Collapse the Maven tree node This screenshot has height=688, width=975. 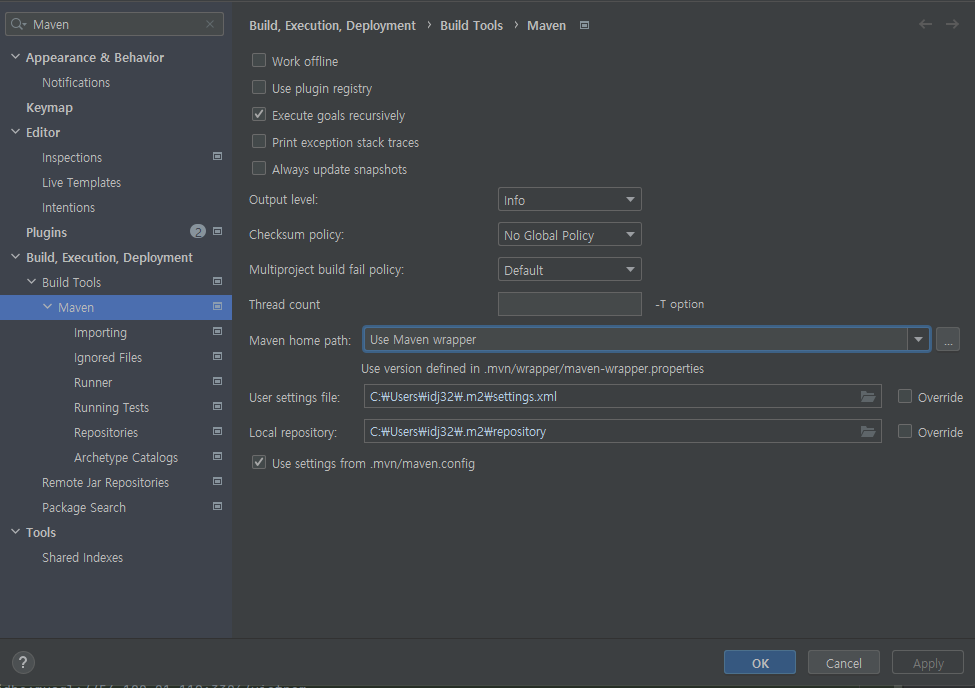point(48,306)
